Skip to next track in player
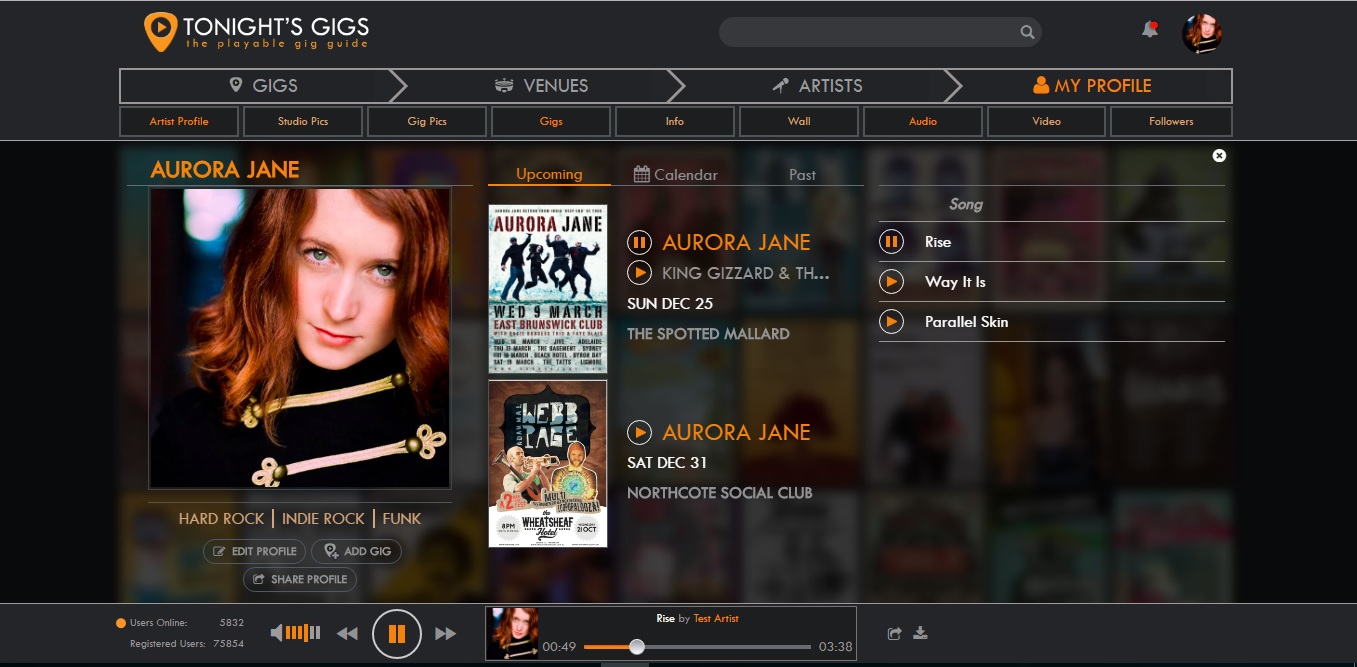The height and width of the screenshot is (667, 1357). (x=446, y=634)
